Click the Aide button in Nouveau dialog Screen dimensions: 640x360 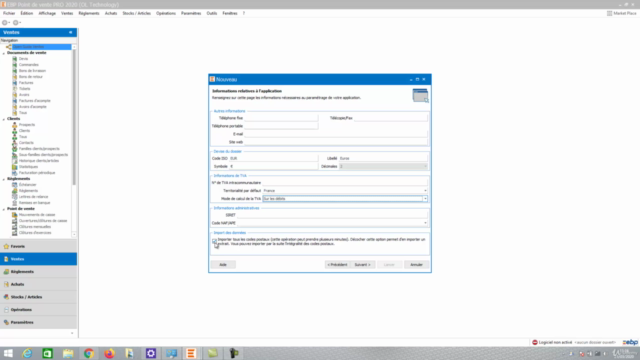click(223, 265)
